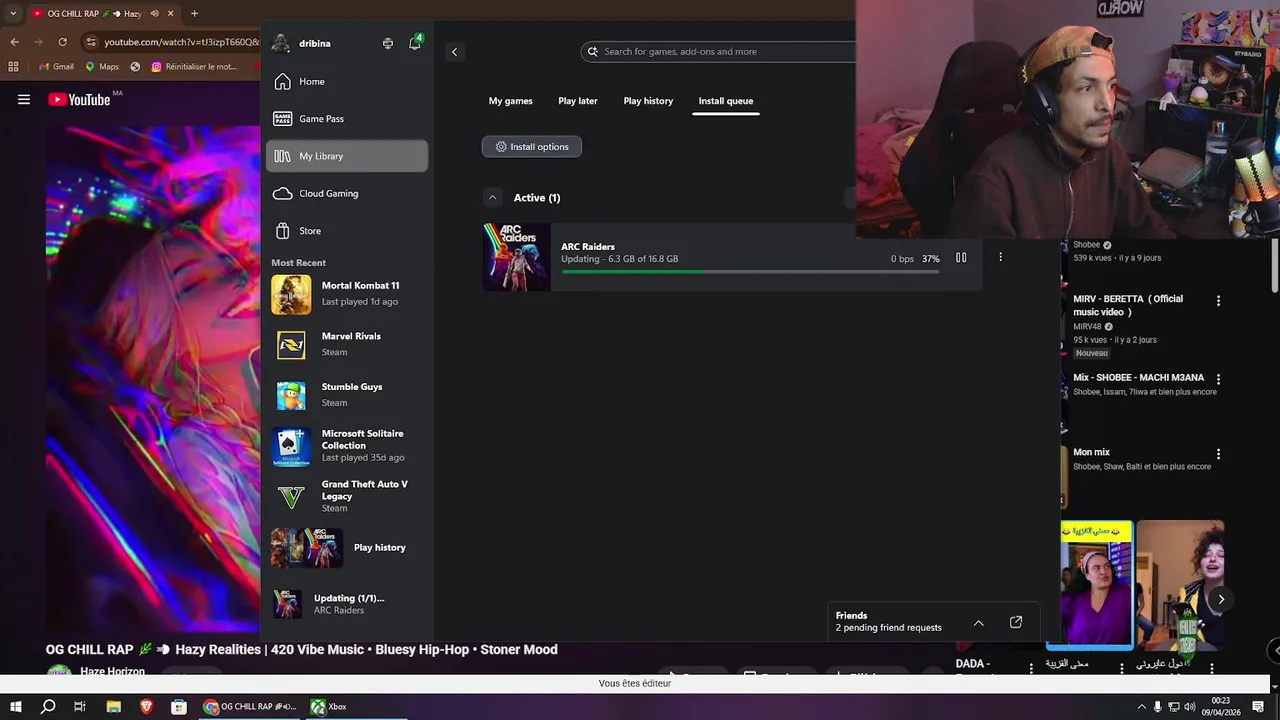
Task: Switch to Play later tab
Action: click(578, 101)
